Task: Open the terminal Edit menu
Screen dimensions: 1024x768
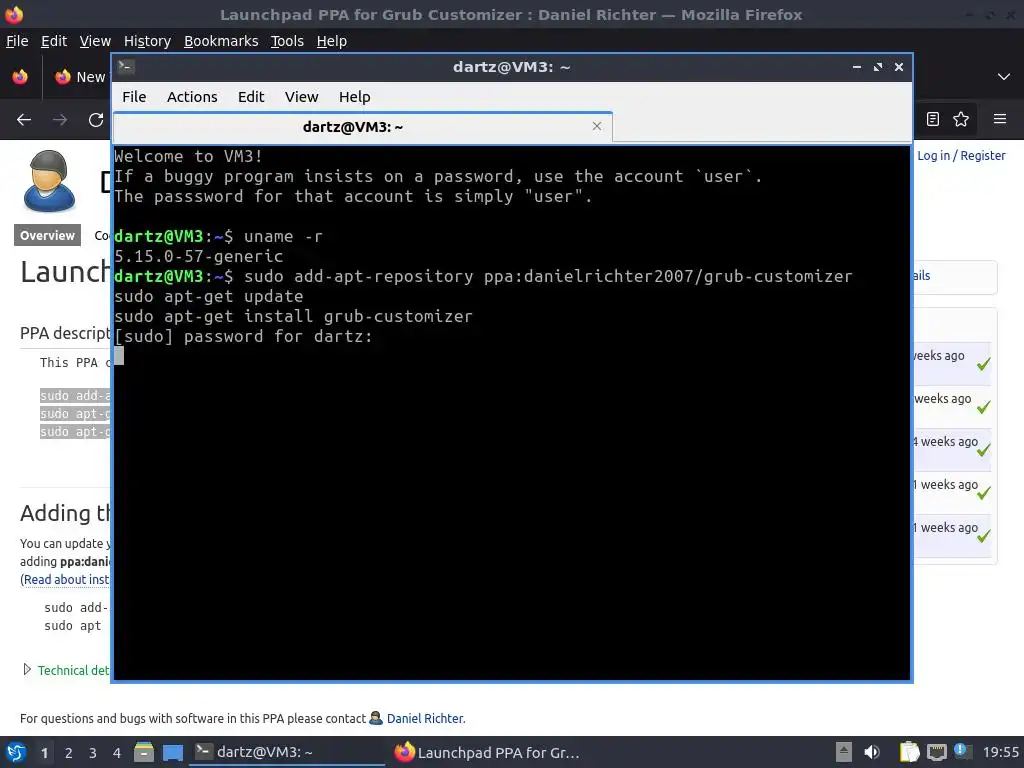Action: point(251,97)
